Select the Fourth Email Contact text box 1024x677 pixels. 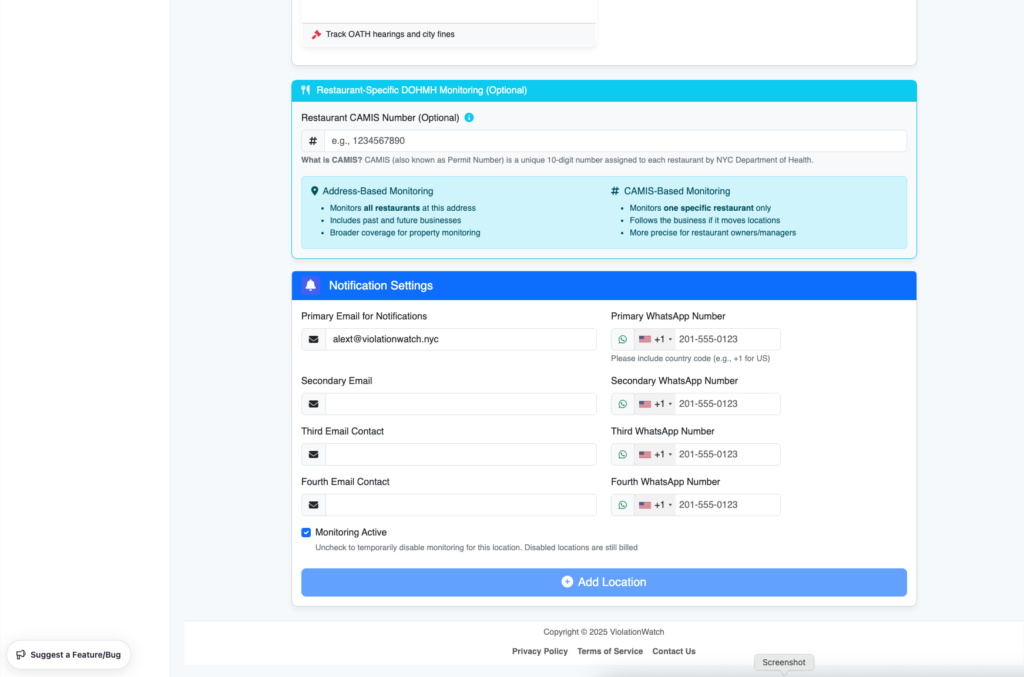460,505
